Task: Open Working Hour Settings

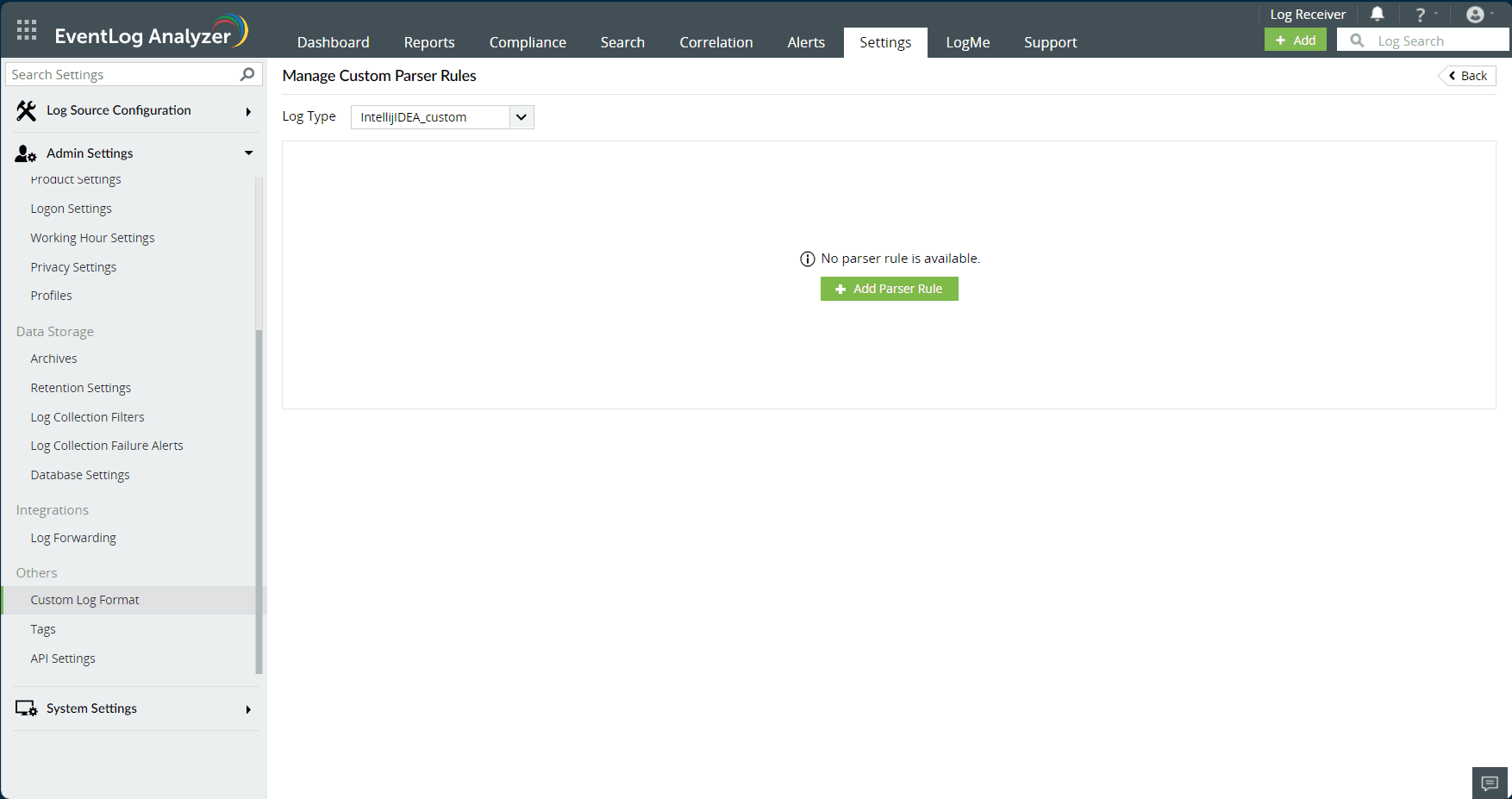Action: pyautogui.click(x=92, y=238)
